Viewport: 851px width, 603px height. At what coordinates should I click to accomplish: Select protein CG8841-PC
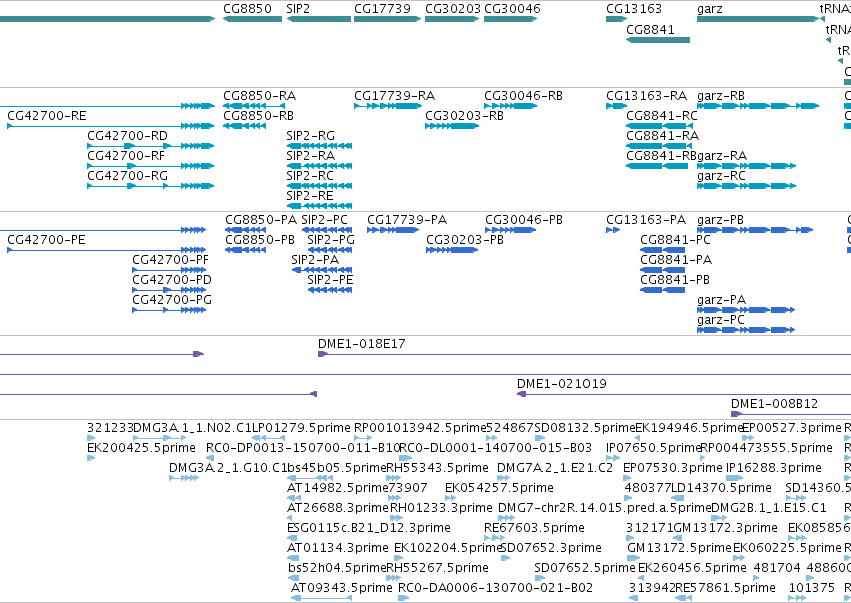(662, 250)
